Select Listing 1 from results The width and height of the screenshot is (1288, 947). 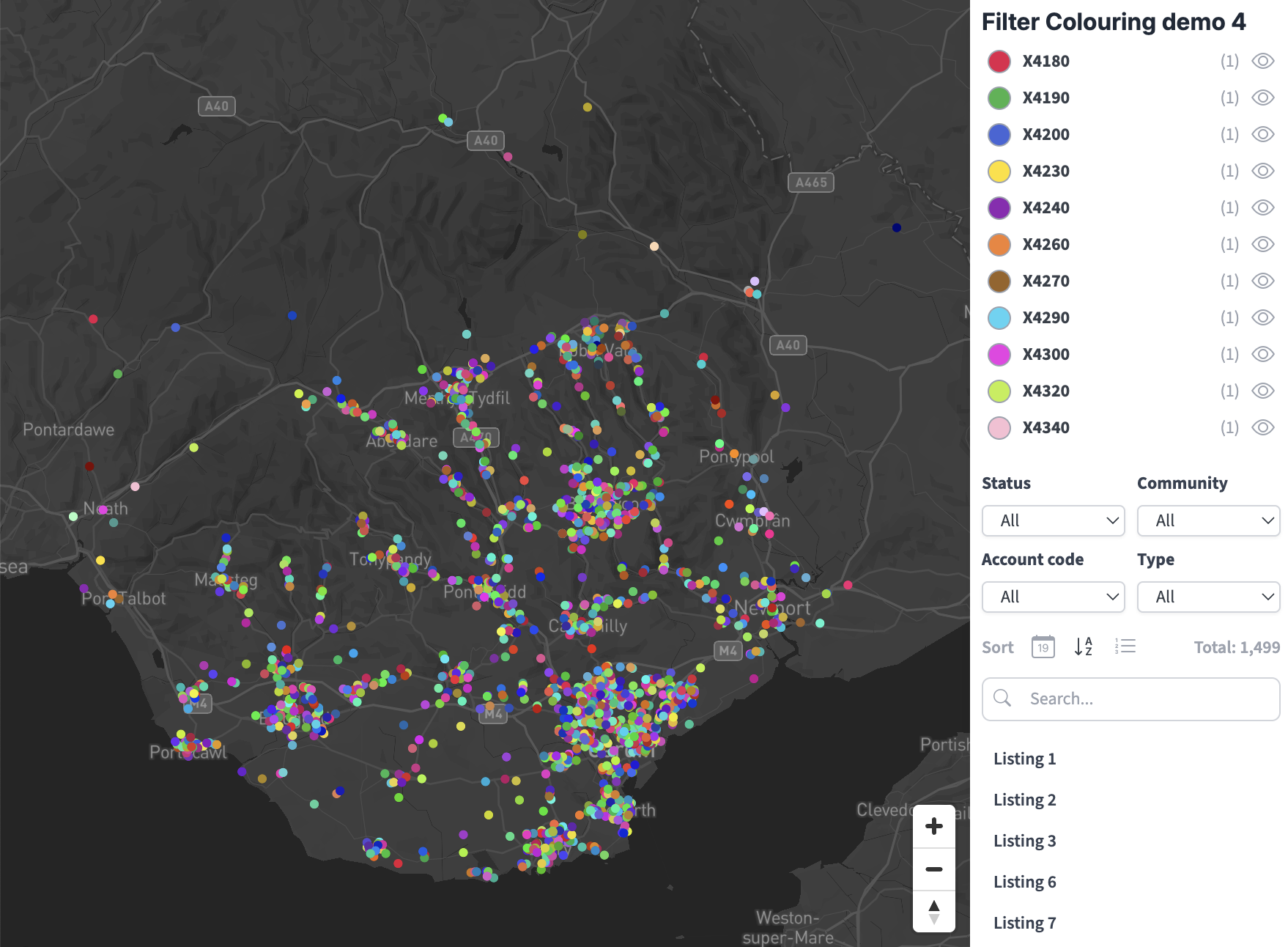pyautogui.click(x=1024, y=759)
